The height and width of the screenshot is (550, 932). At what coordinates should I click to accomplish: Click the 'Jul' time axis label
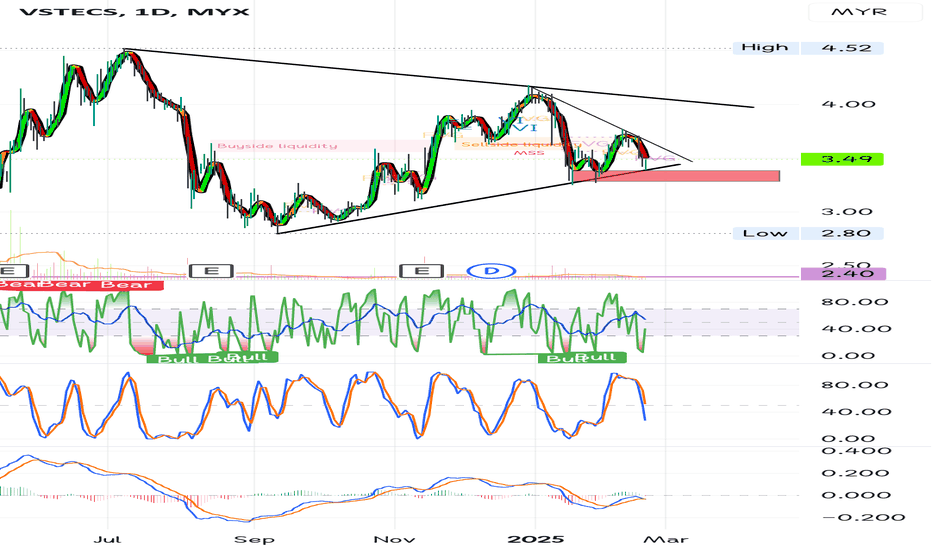(x=108, y=539)
